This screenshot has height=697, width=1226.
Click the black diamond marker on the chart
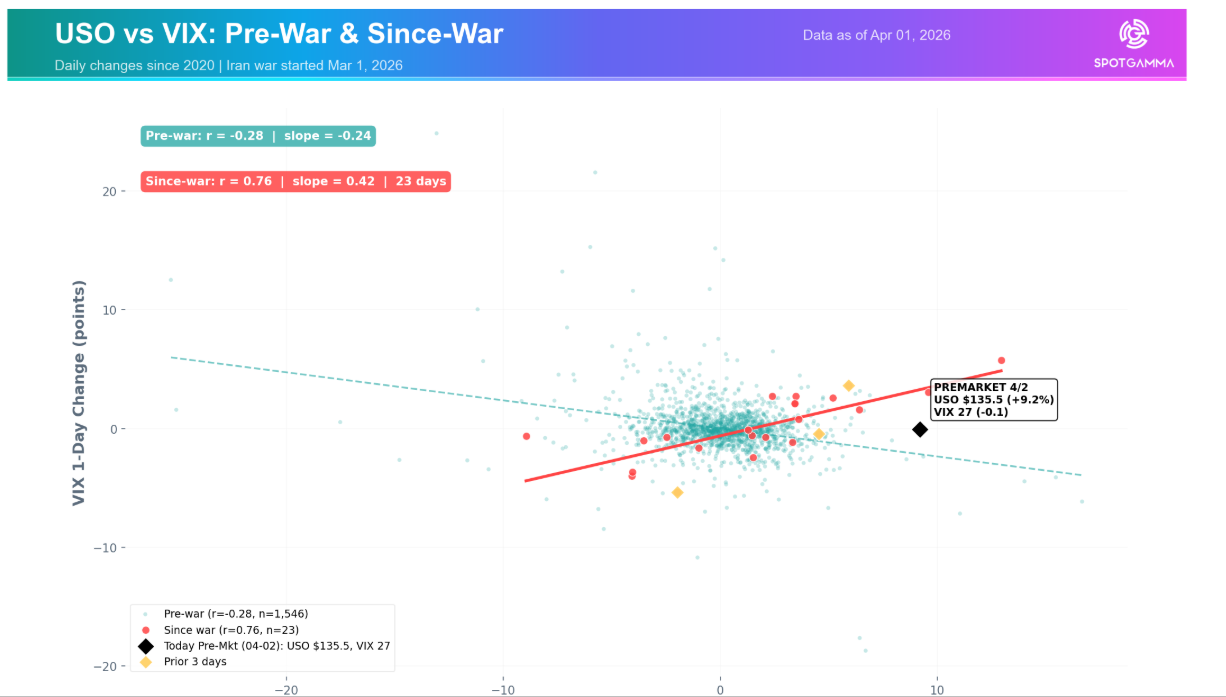tap(920, 429)
